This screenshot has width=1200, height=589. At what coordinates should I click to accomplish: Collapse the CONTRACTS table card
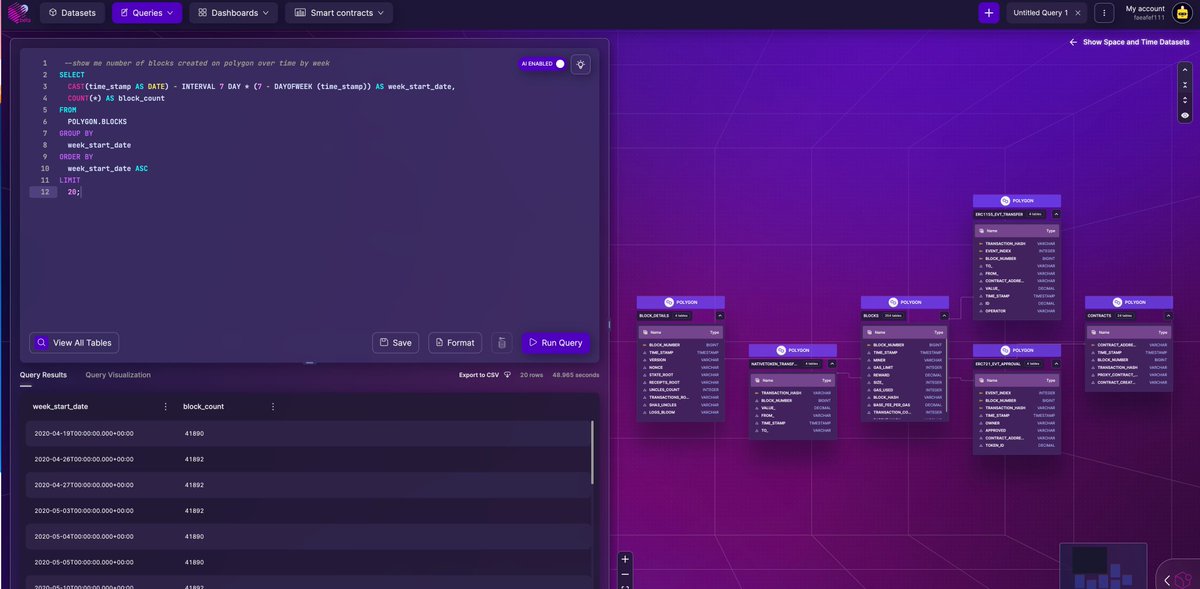[1166, 315]
